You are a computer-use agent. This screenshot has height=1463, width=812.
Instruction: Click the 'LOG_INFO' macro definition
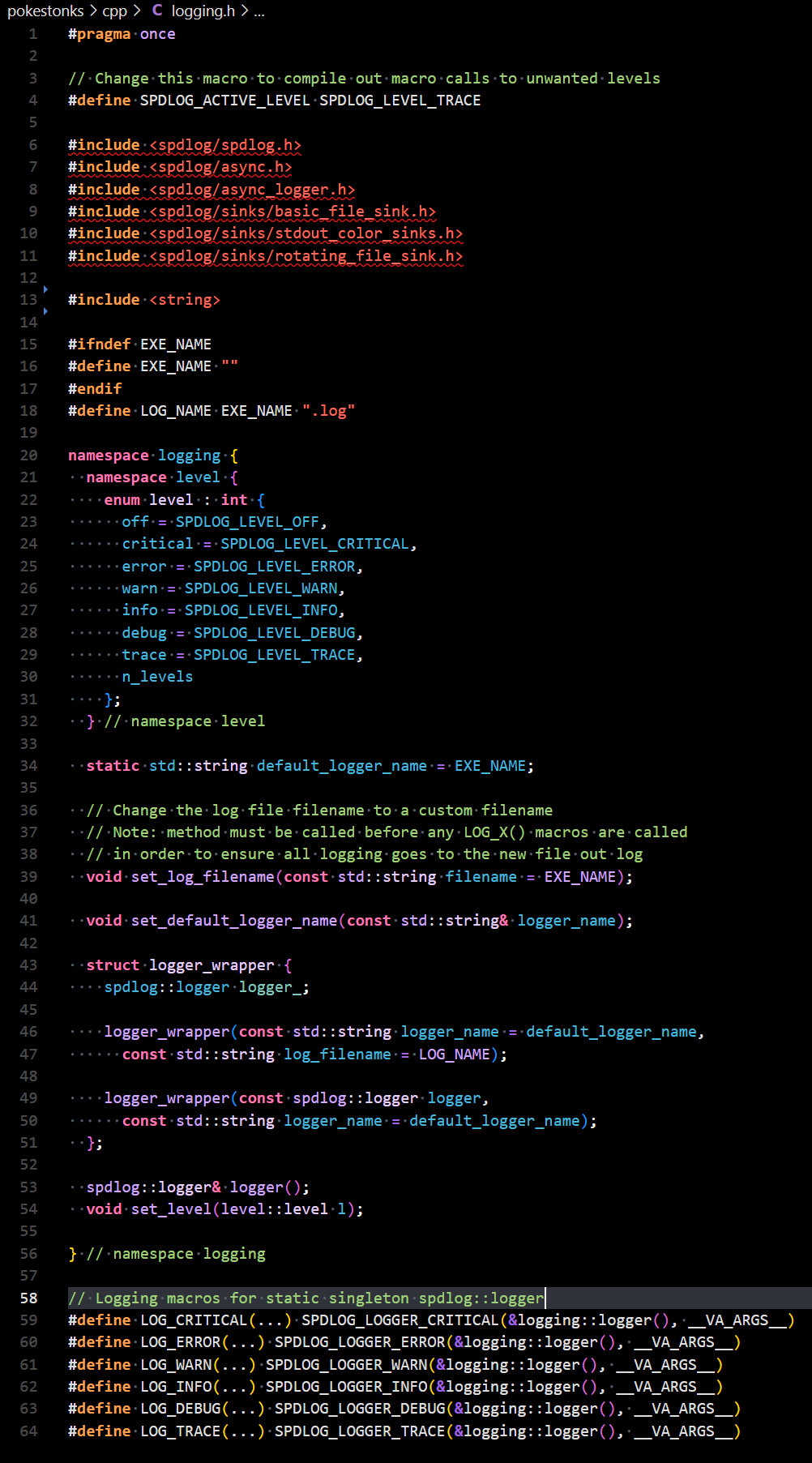(176, 1386)
